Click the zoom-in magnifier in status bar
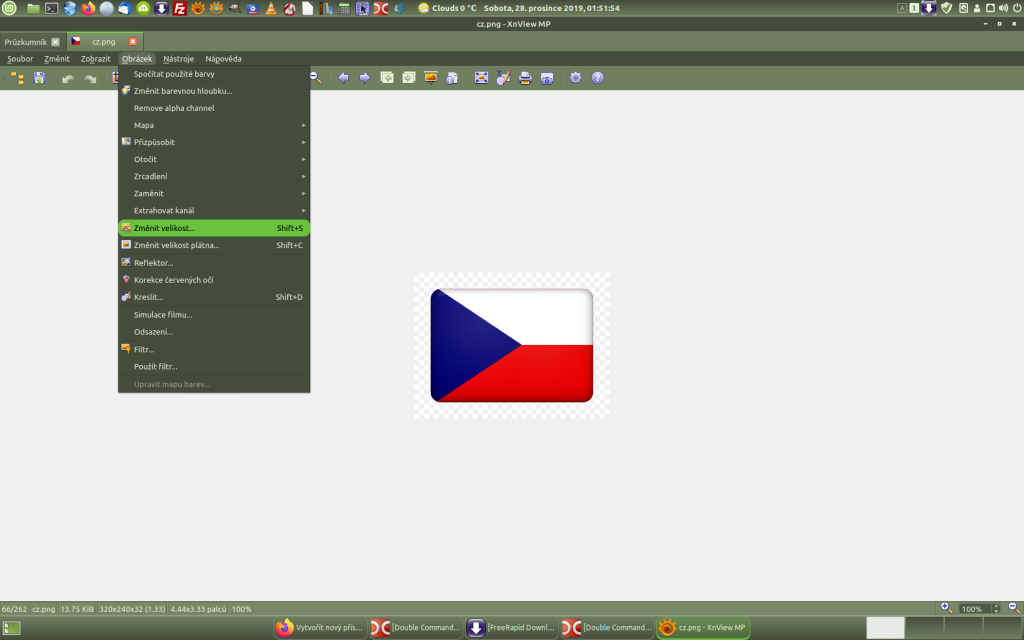The height and width of the screenshot is (640, 1024). (x=946, y=608)
